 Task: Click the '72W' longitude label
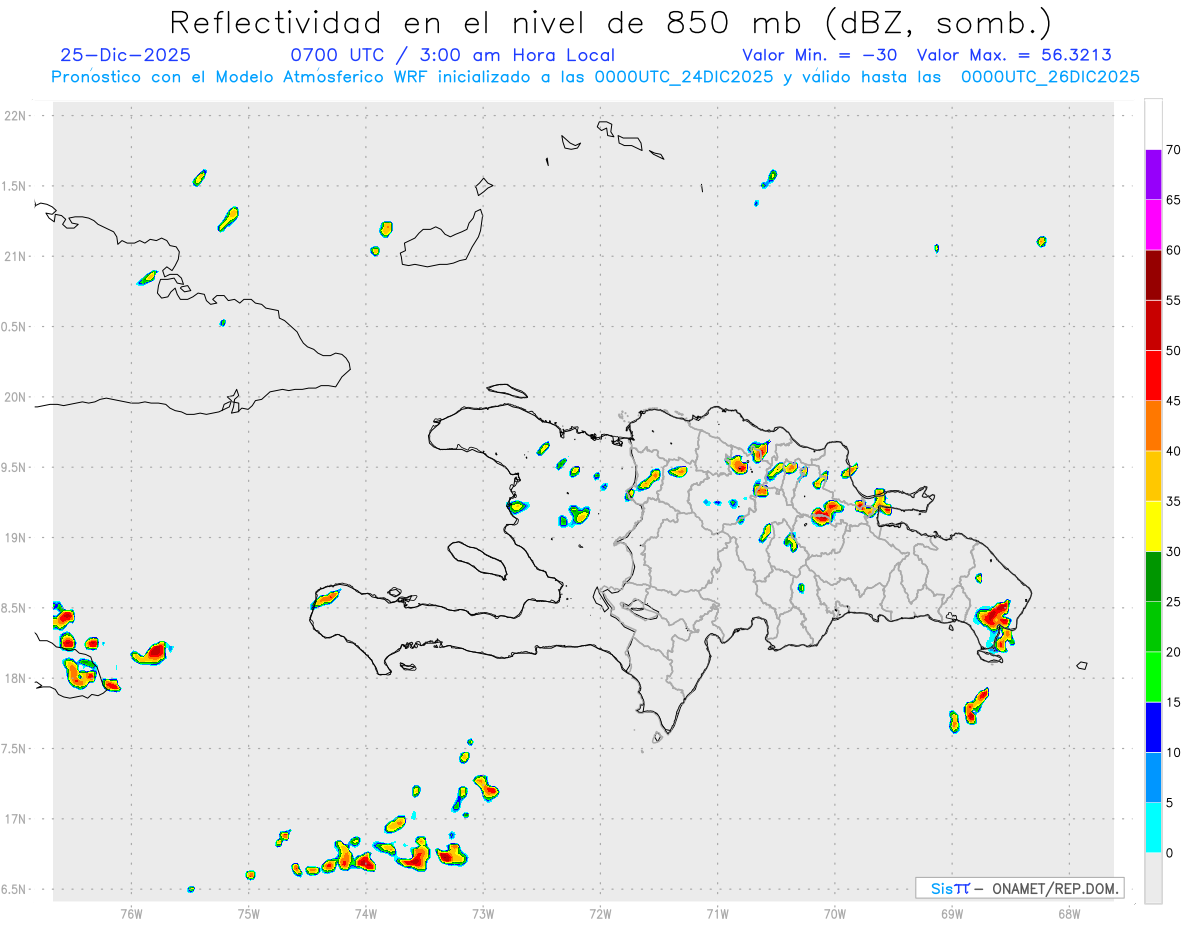600,913
